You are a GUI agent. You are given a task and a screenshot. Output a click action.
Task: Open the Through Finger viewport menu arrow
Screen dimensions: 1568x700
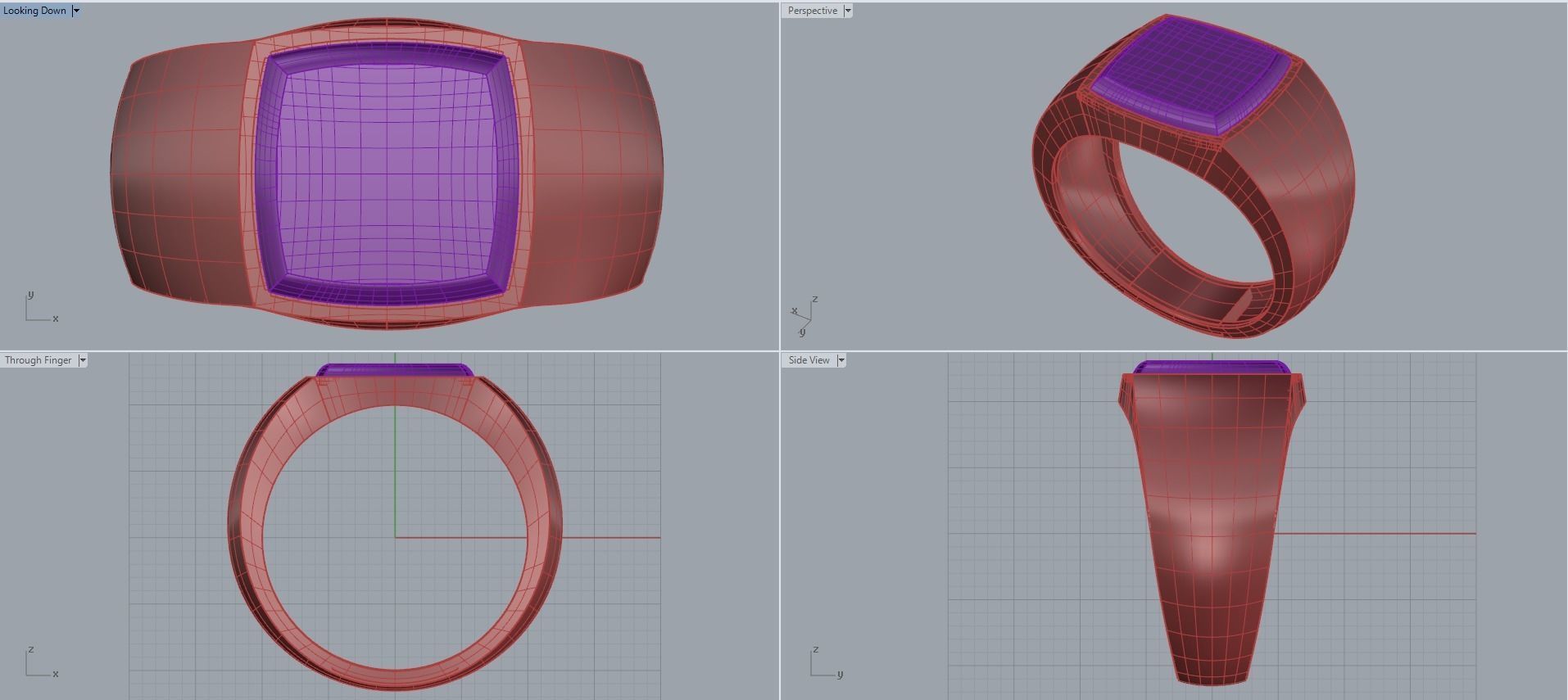83,360
